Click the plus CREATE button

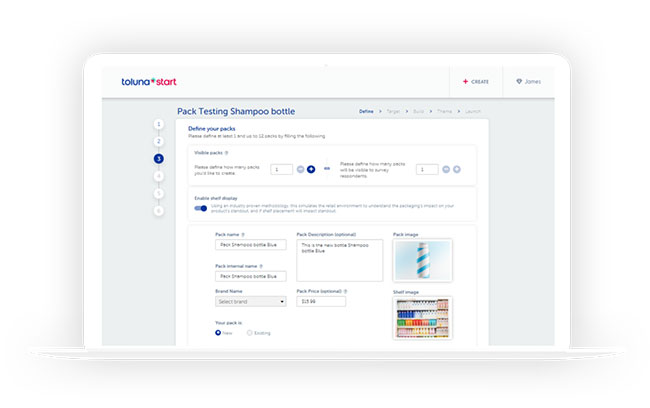(475, 81)
